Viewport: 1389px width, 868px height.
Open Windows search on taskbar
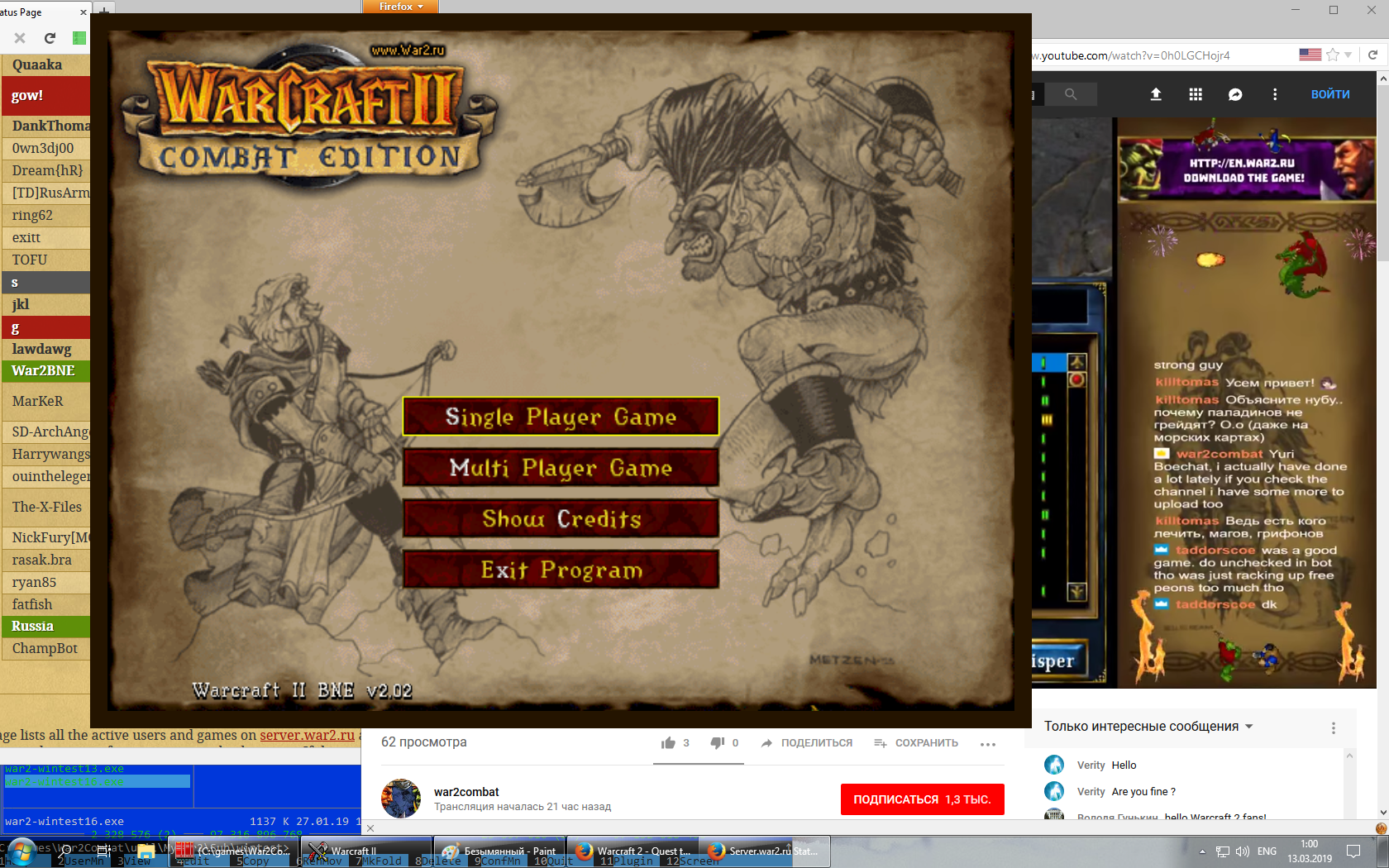point(66,851)
